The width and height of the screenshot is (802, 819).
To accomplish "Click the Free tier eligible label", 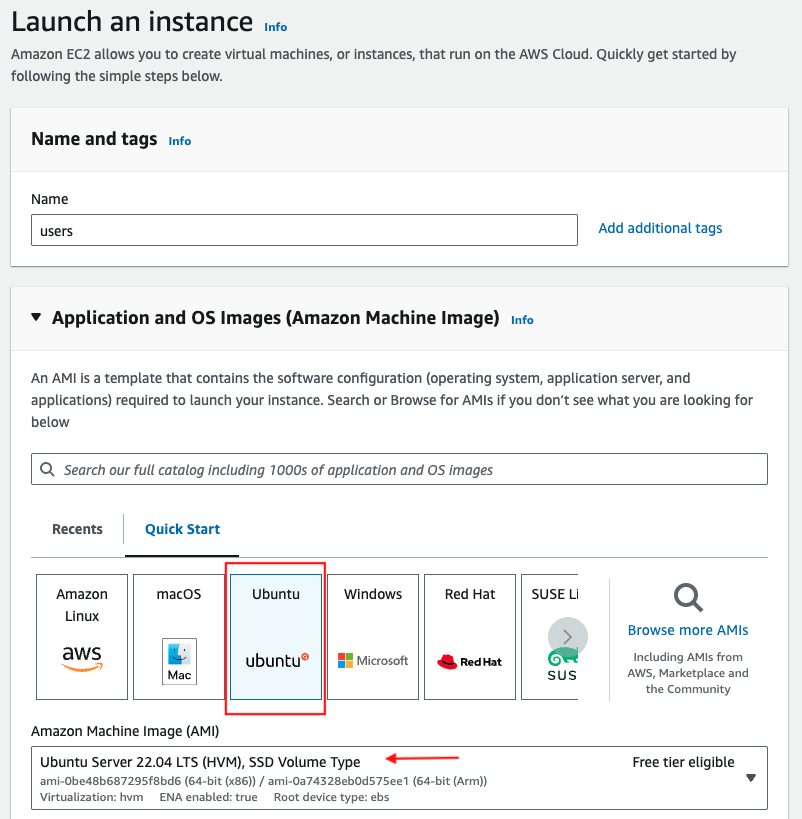I will pyautogui.click(x=683, y=763).
